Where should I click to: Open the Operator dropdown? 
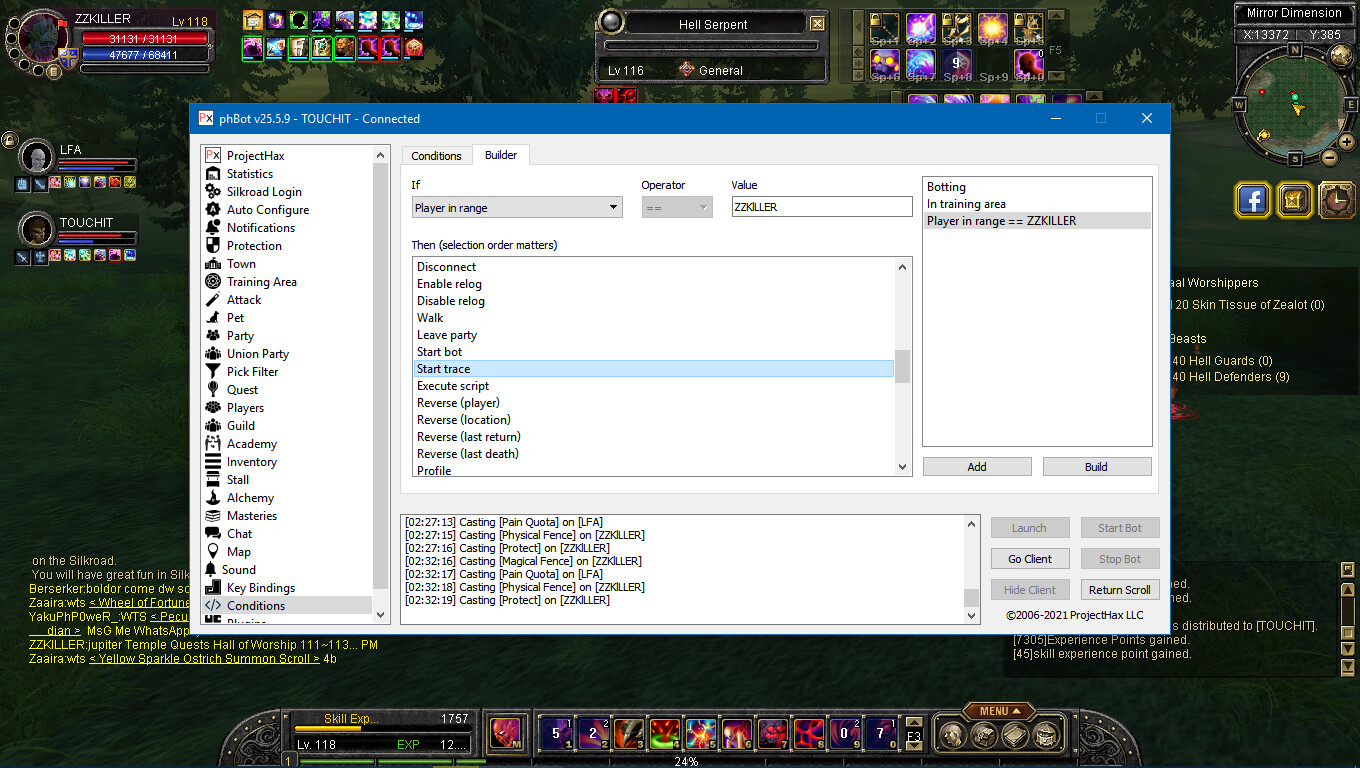[x=676, y=207]
